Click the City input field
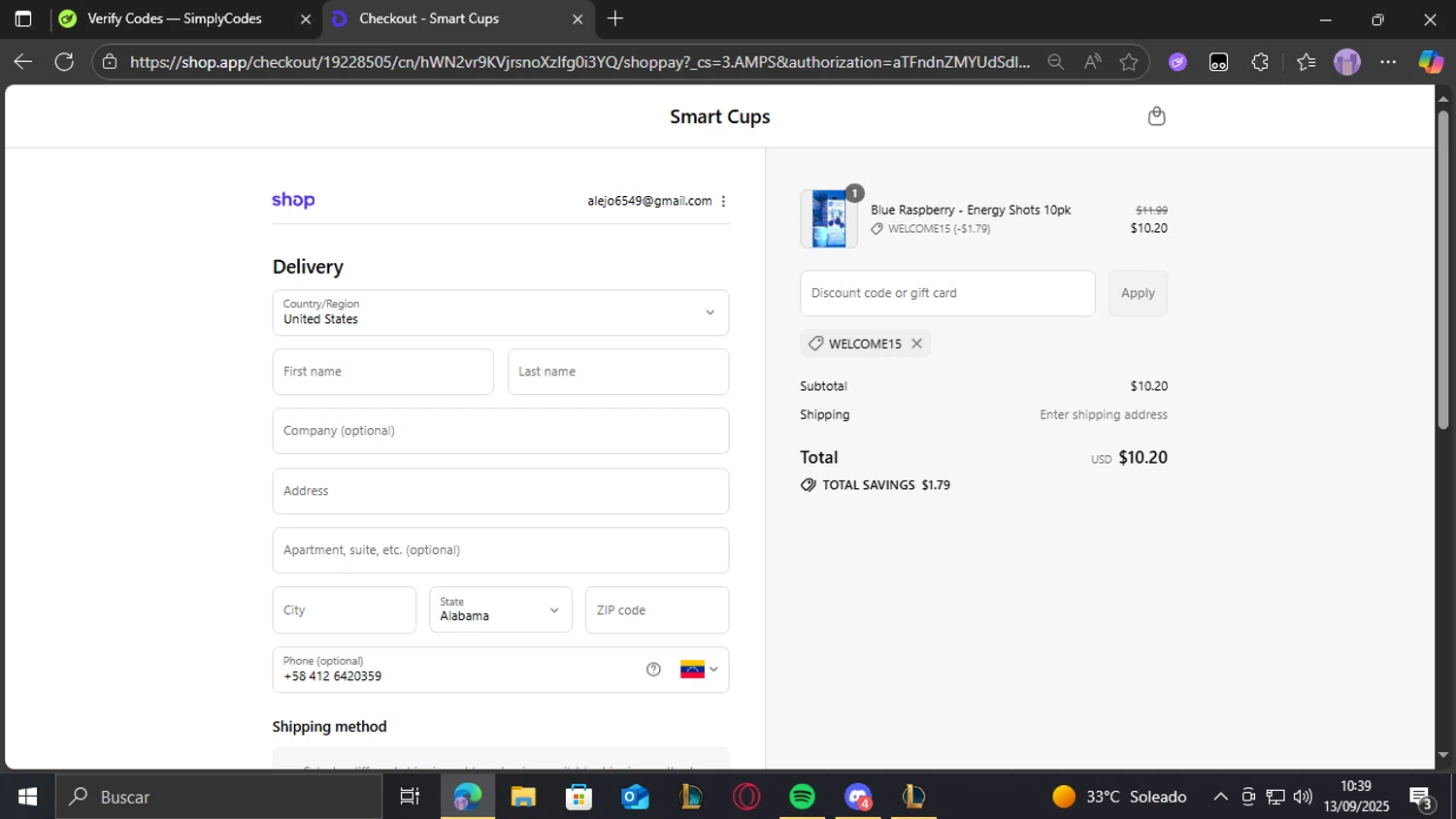This screenshot has width=1456, height=819. coord(345,610)
